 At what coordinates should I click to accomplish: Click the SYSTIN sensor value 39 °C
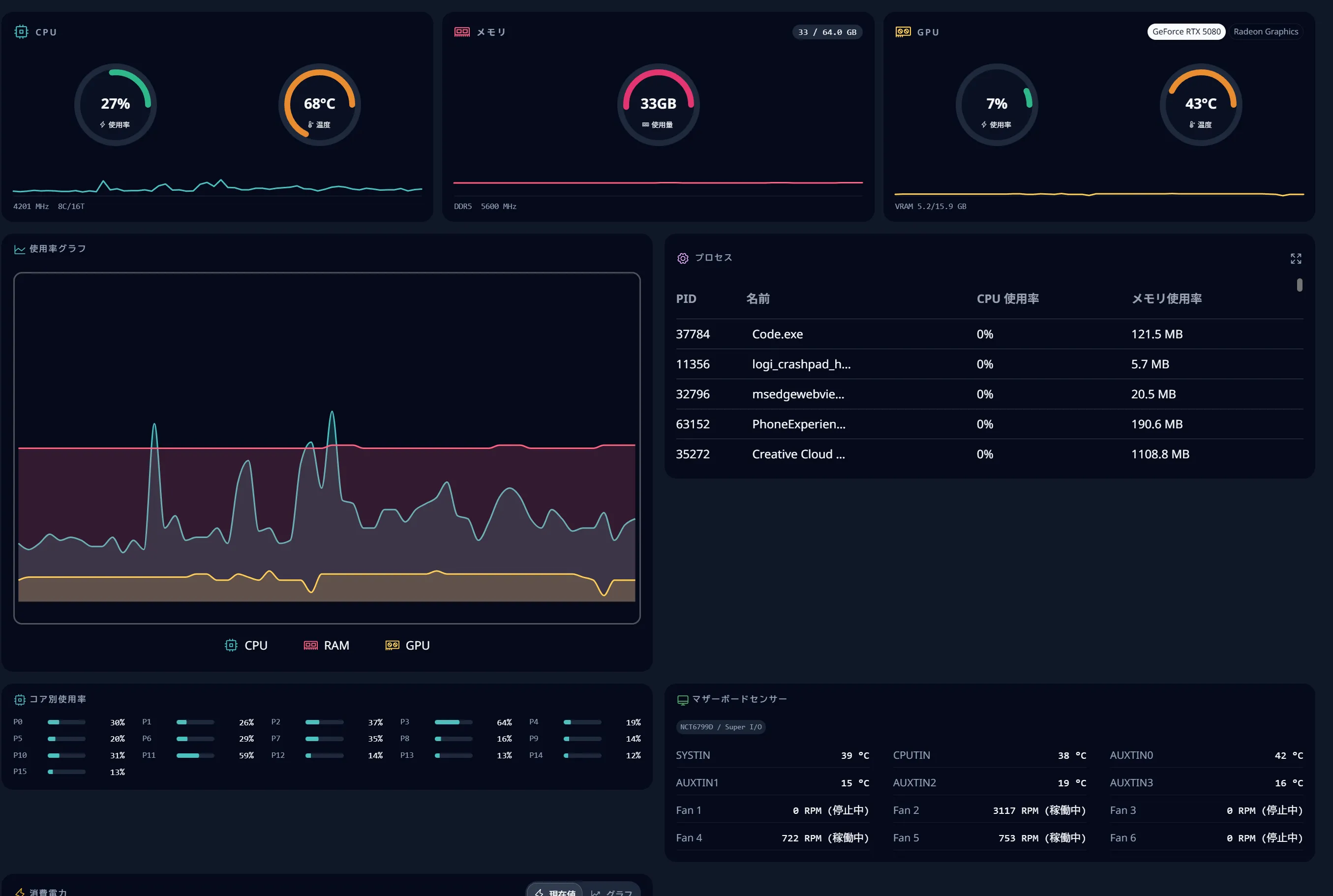coord(854,755)
